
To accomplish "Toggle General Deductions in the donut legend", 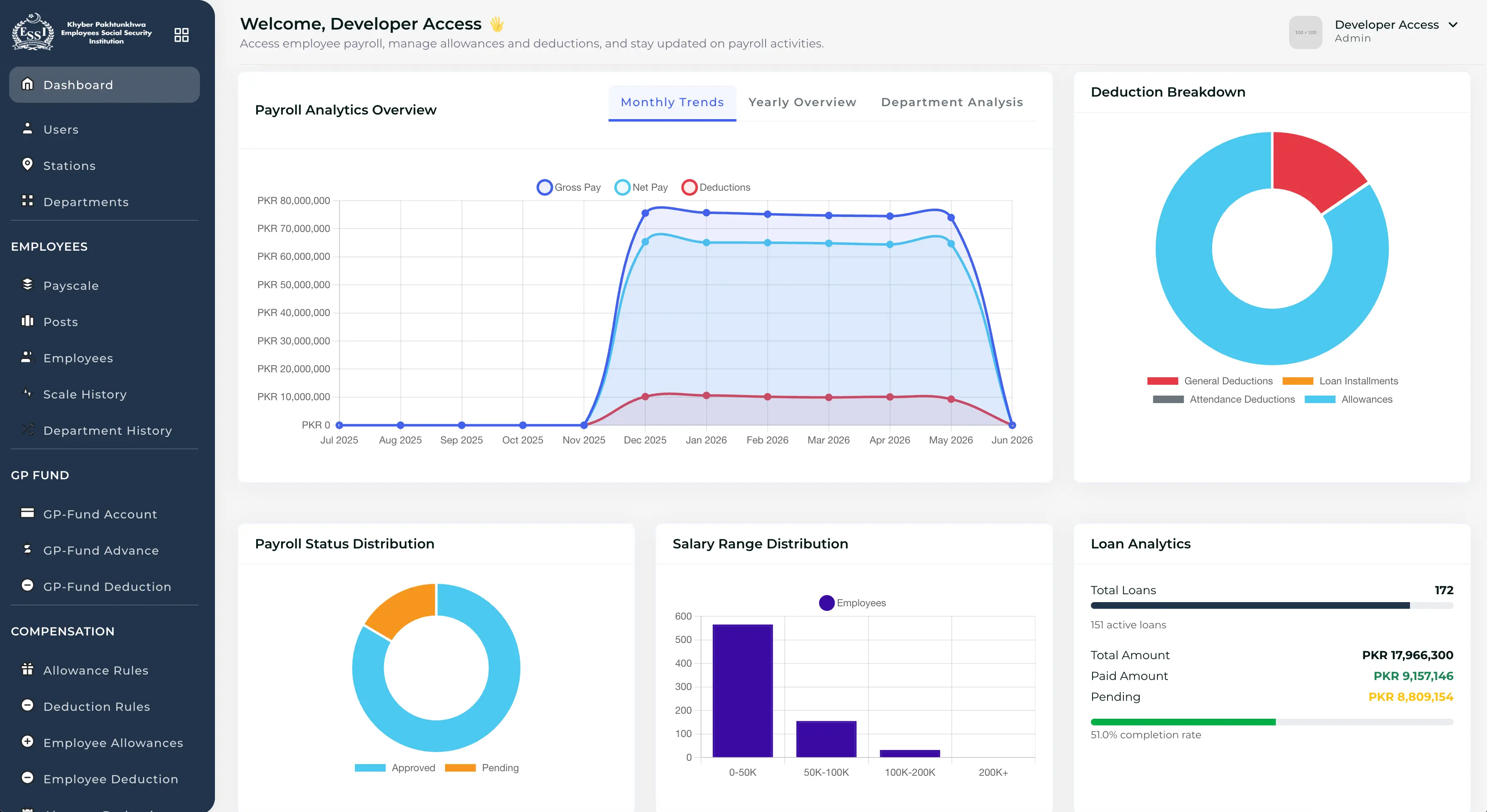I will click(x=1210, y=381).
